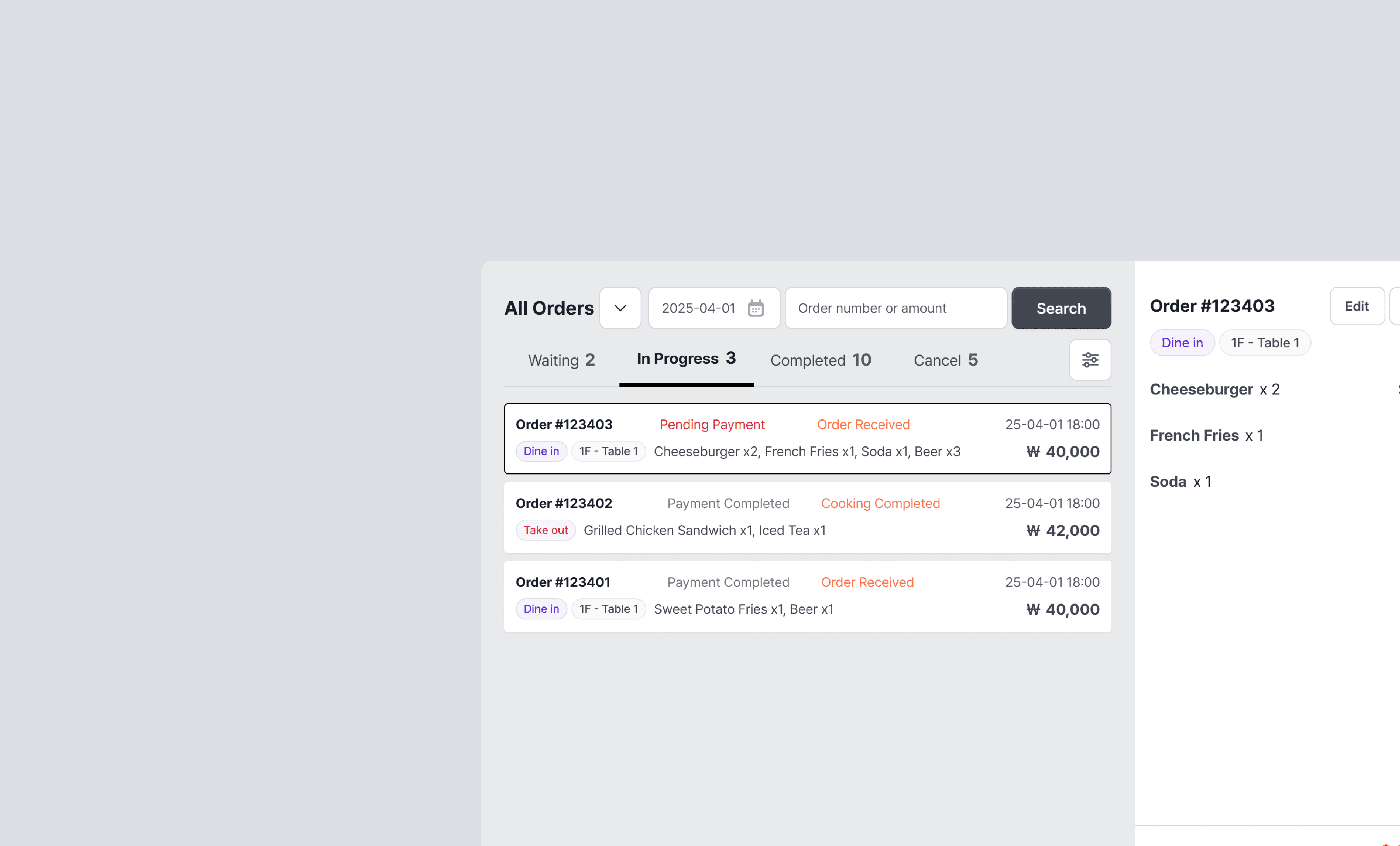Click the calendar icon in date field
Image resolution: width=1400 pixels, height=846 pixels.
coord(756,308)
